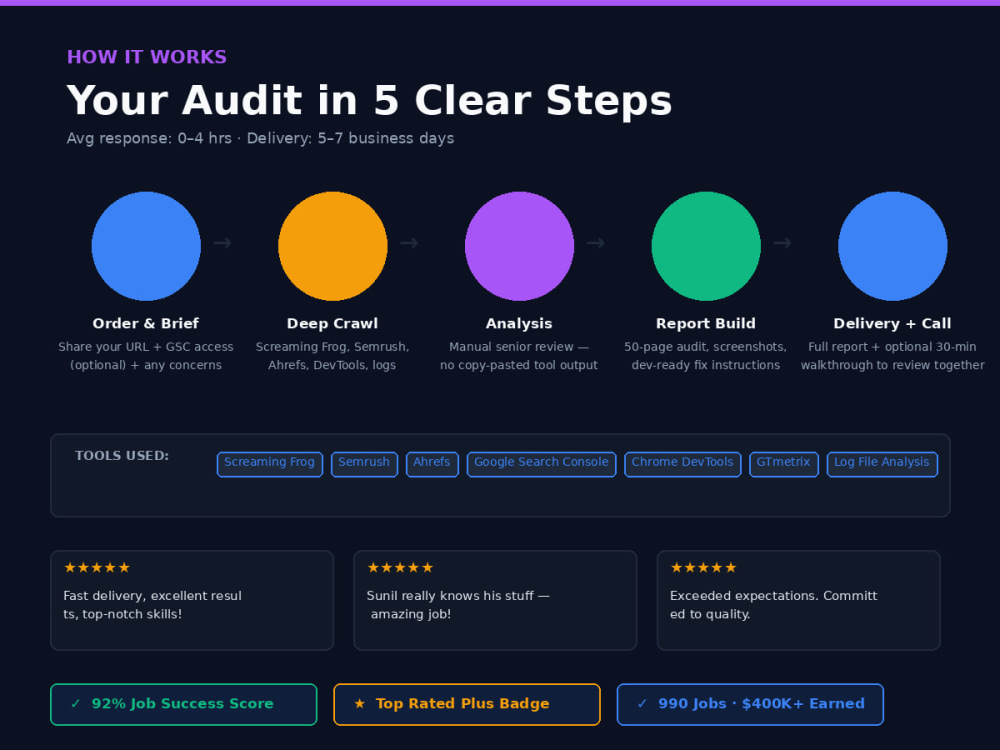The image size is (1000, 750).
Task: Click the Top Rated Plus Badge
Action: pyautogui.click(x=467, y=704)
